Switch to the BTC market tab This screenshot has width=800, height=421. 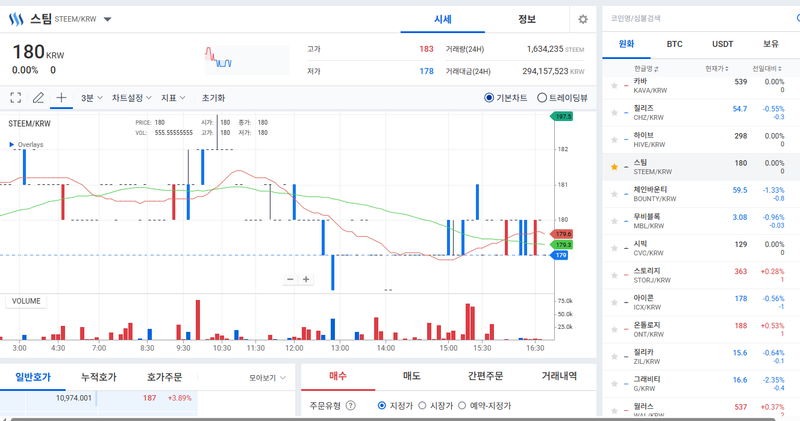pos(674,44)
